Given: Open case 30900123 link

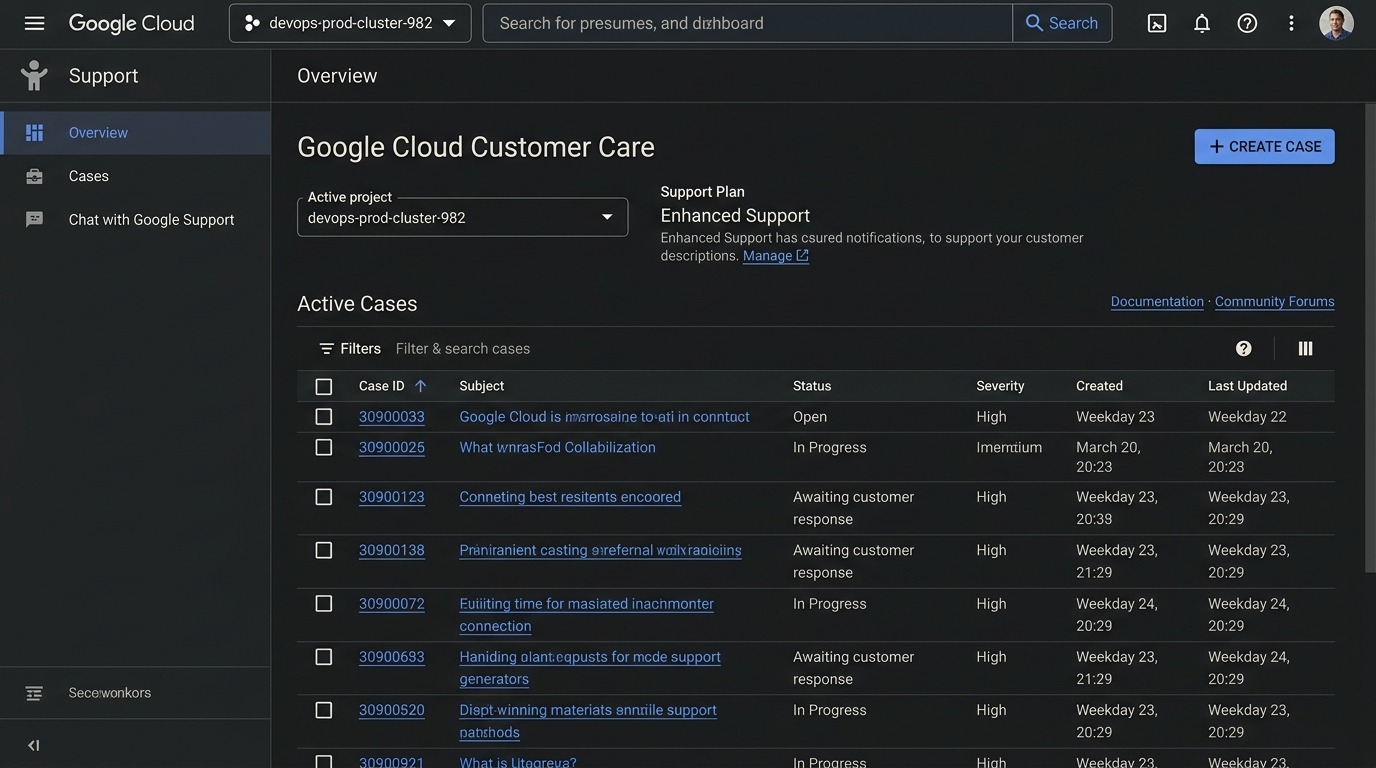Looking at the screenshot, I should coord(392,497).
